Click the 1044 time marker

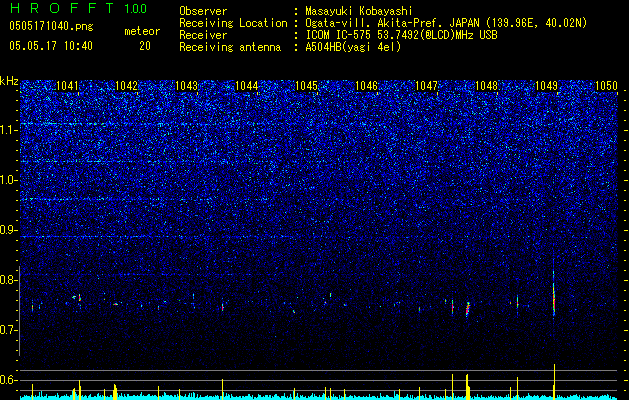pyautogui.click(x=246, y=86)
